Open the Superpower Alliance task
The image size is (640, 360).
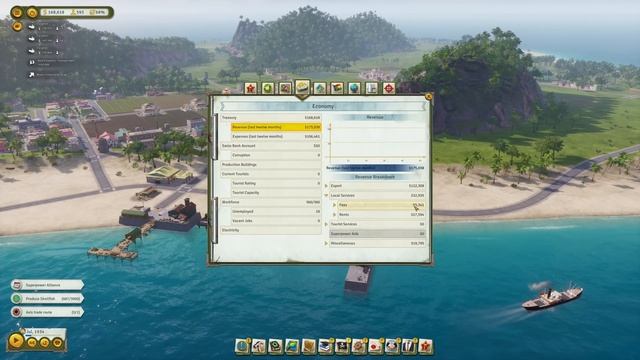click(47, 285)
